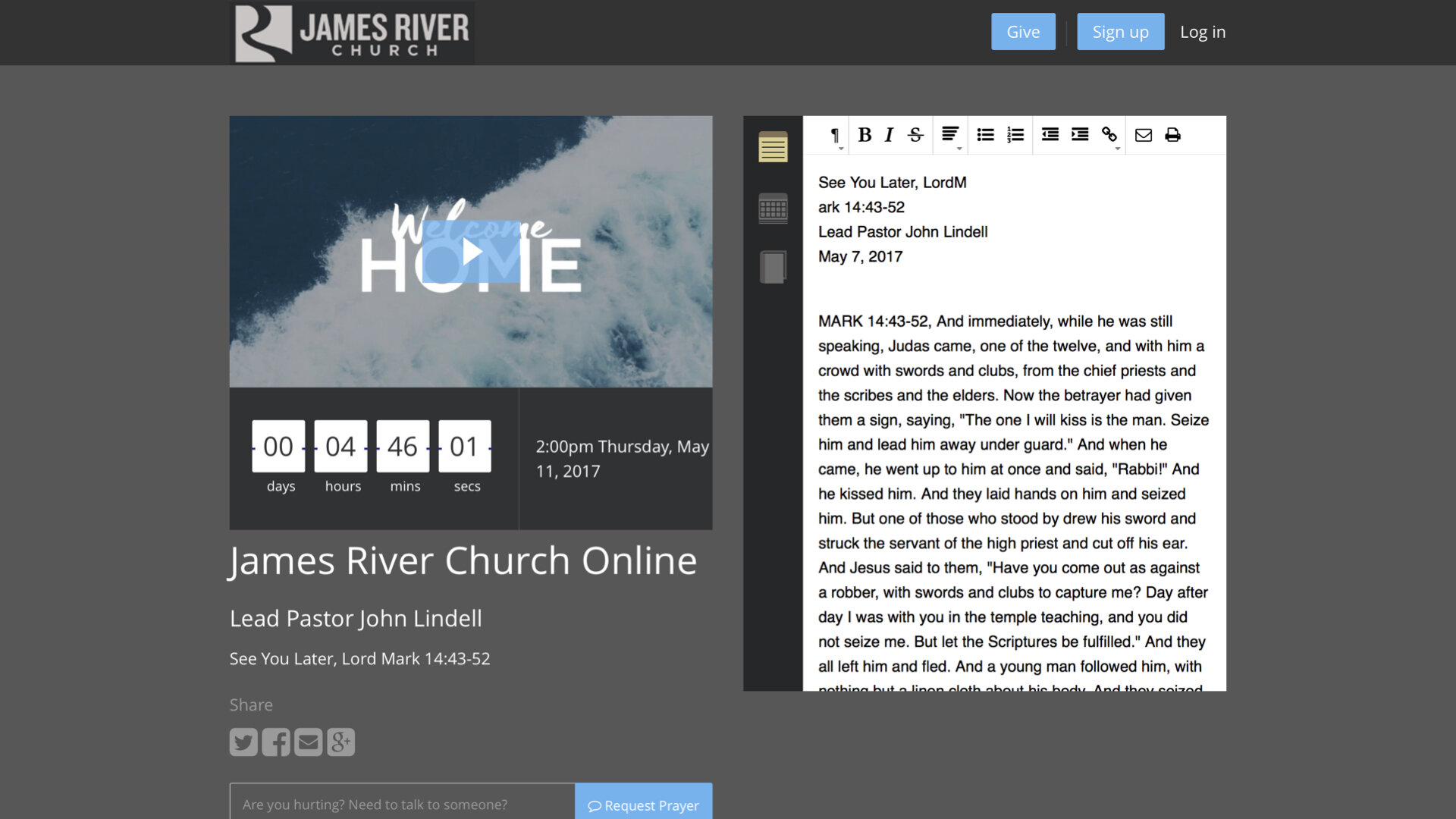This screenshot has height=819, width=1456.
Task: Click the MARK 14:43-52 scripture paragraph
Action: [x=1013, y=503]
